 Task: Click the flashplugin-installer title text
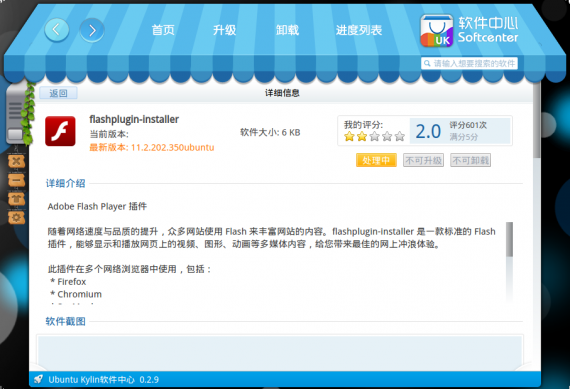(x=134, y=119)
